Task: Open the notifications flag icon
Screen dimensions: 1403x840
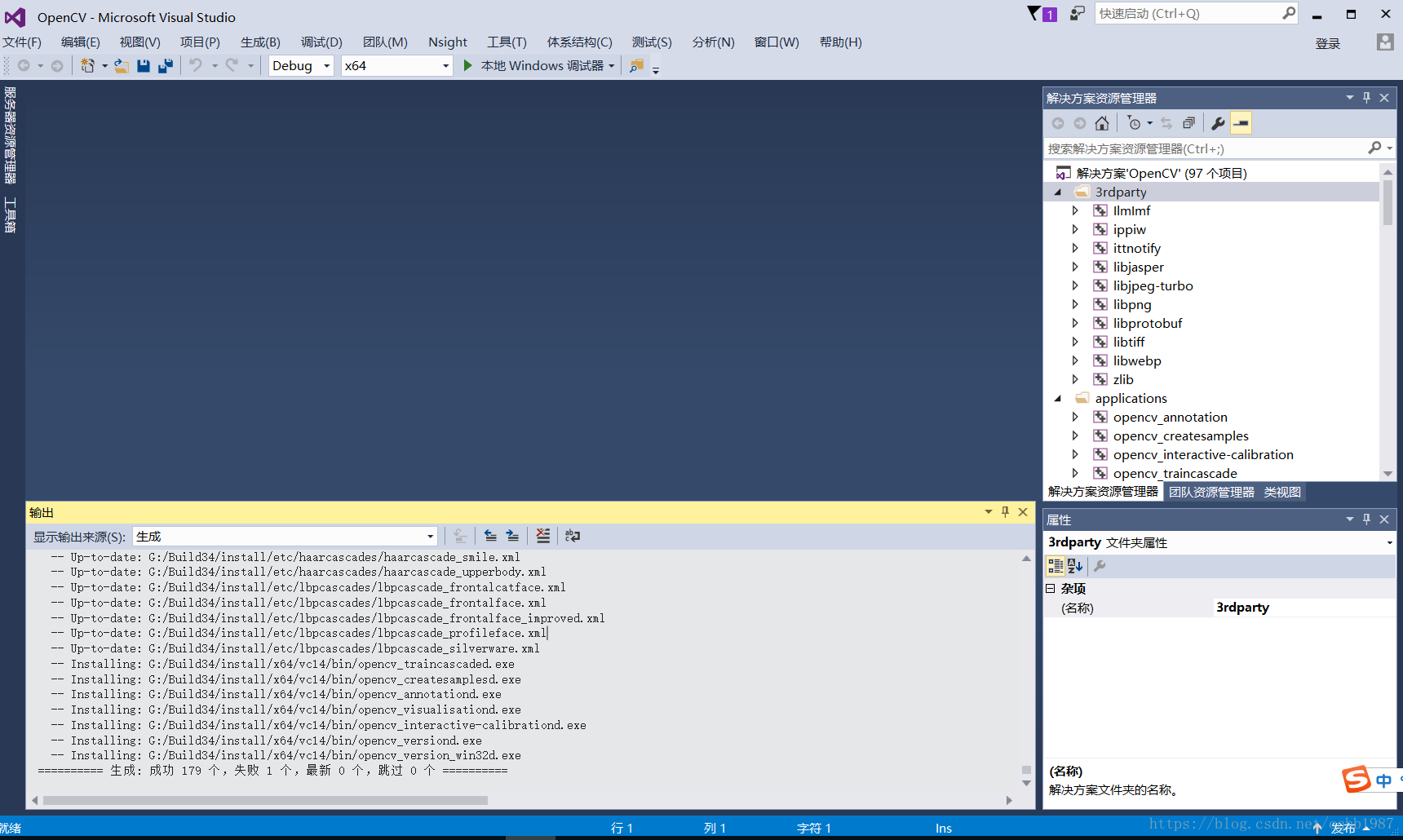Action: click(x=1042, y=14)
